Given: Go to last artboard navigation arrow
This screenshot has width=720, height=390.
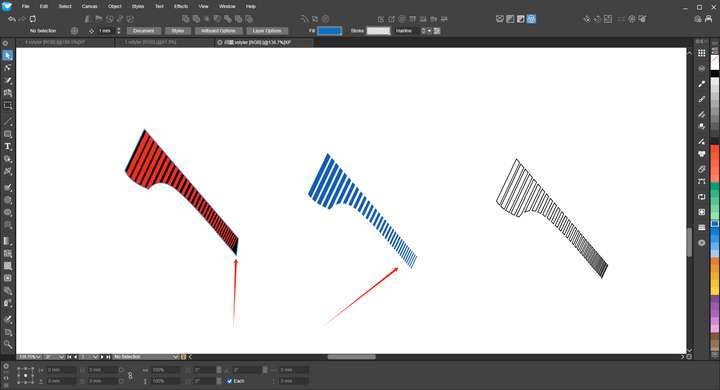Looking at the screenshot, I should [x=108, y=357].
